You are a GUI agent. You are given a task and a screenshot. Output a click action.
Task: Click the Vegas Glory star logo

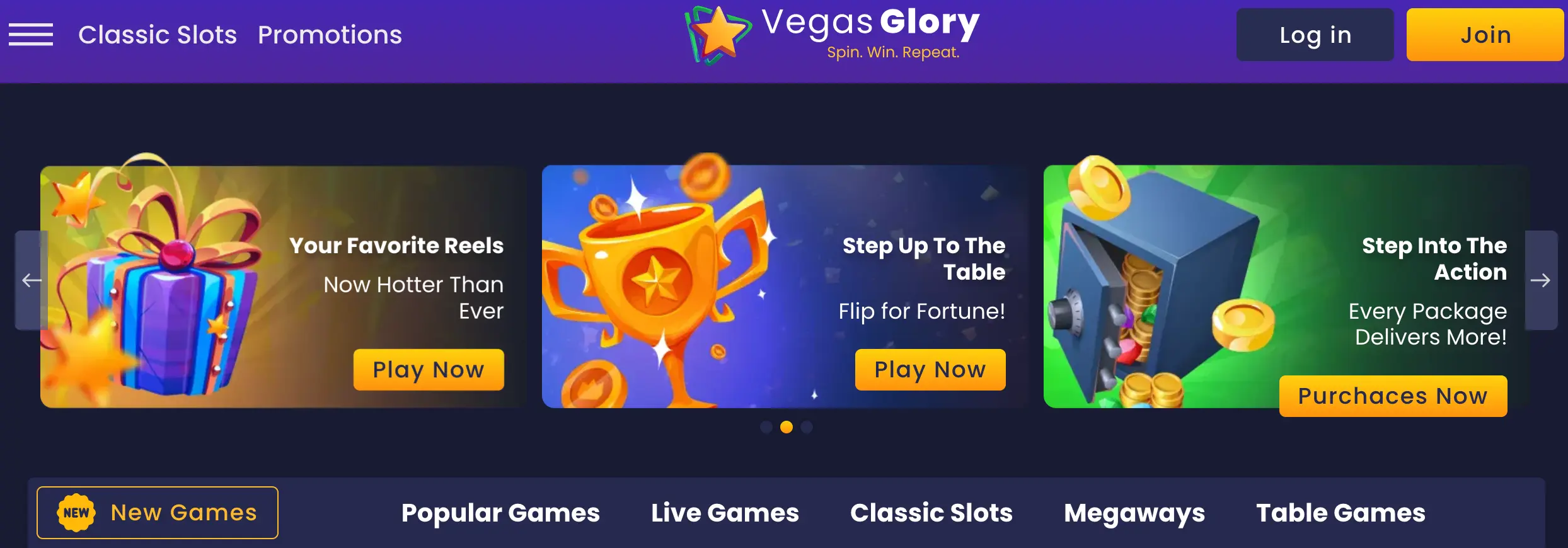(x=718, y=35)
